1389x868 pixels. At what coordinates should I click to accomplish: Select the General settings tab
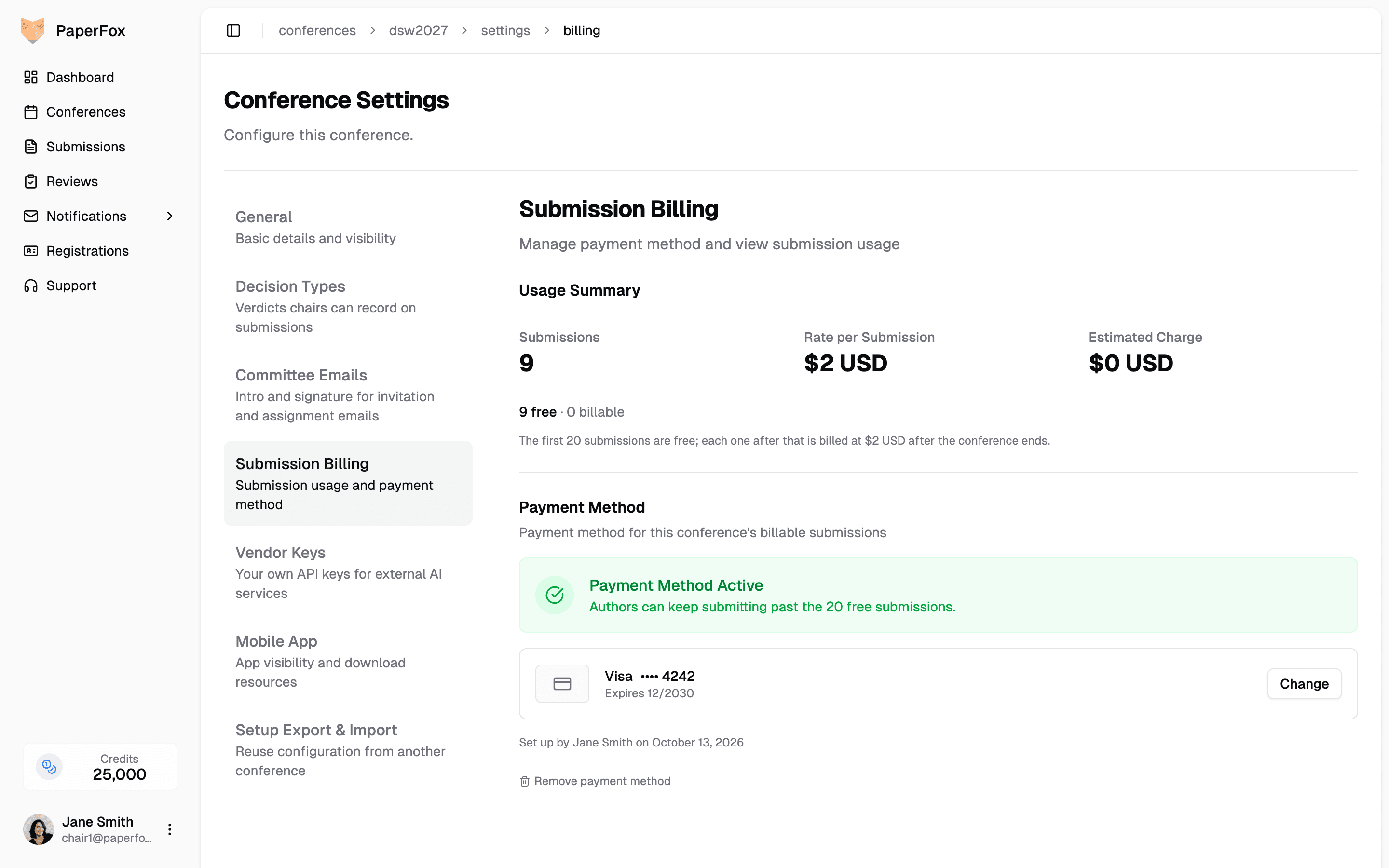[x=348, y=227]
